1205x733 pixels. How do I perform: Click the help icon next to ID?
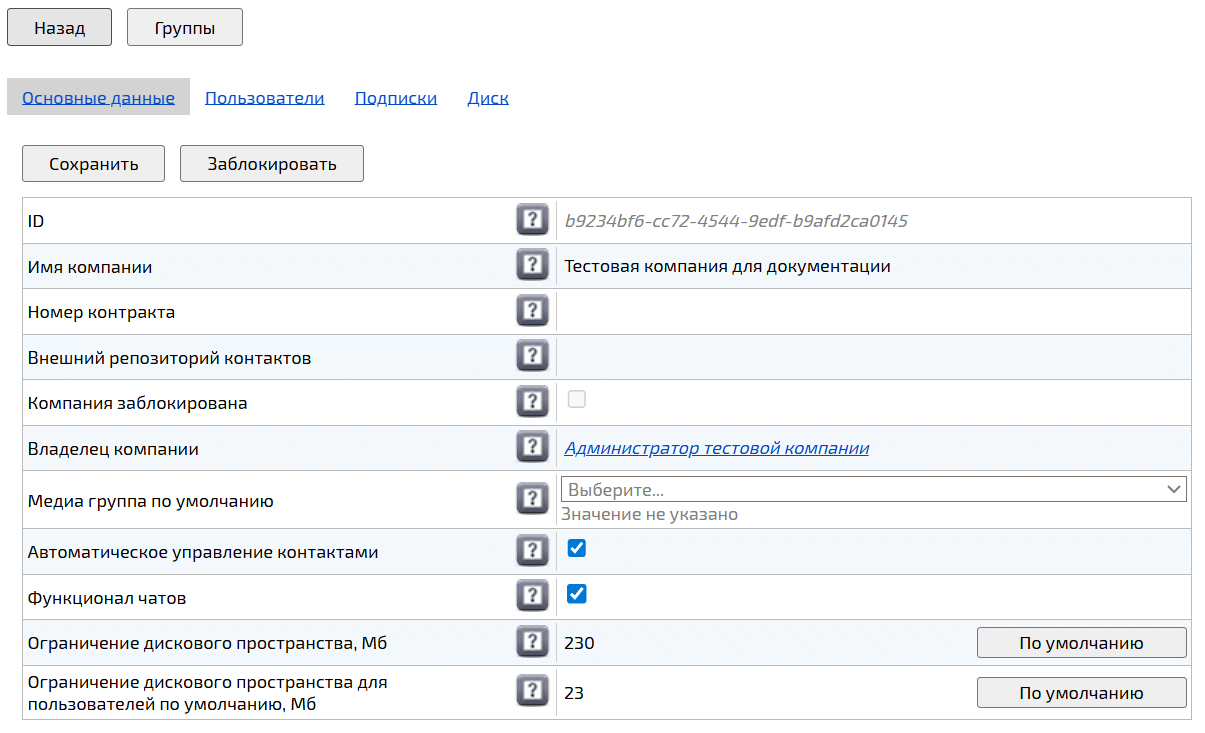(x=533, y=220)
